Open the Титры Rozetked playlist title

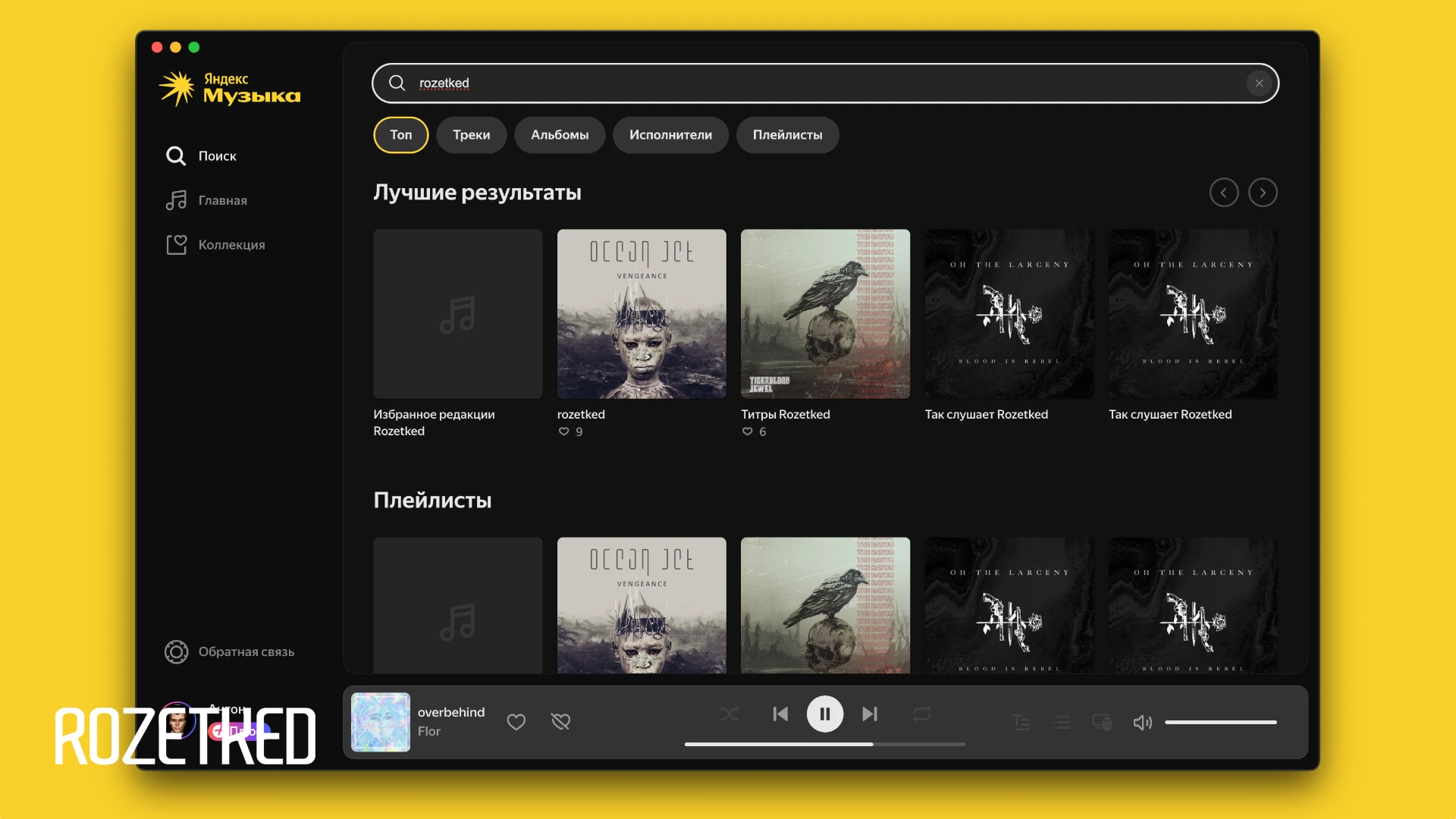[785, 414]
